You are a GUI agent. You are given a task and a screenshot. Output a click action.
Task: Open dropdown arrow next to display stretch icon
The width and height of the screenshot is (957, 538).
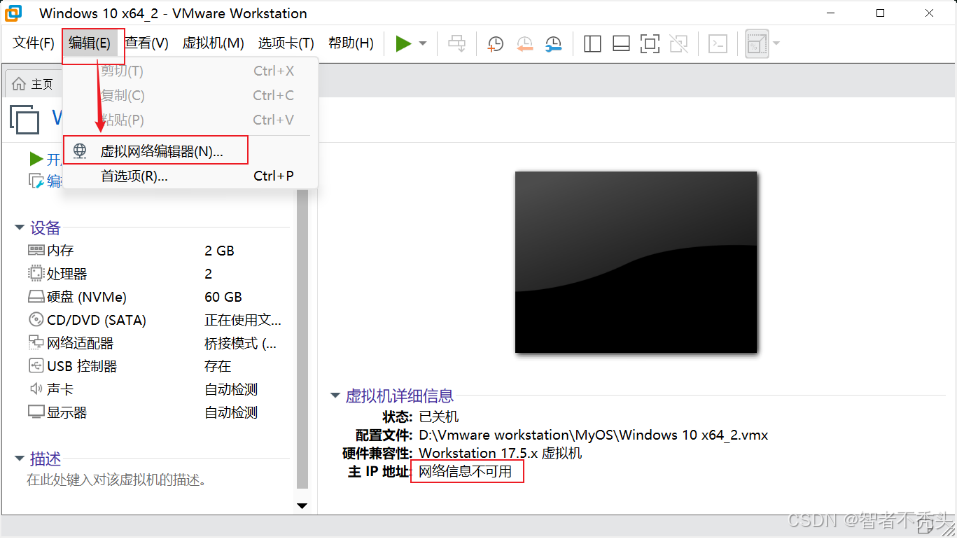[776, 43]
